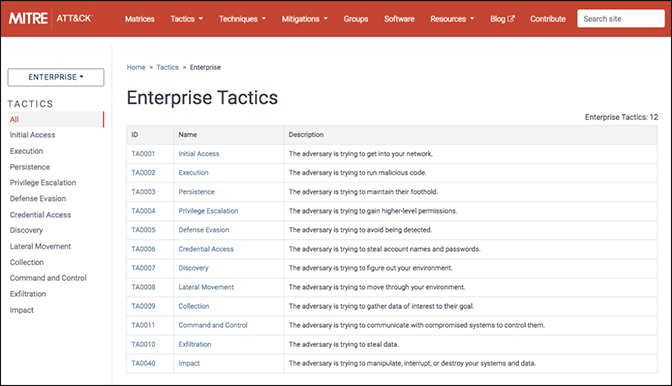This screenshot has width=672, height=386.
Task: Select Command and Control in sidebar
Action: [x=48, y=278]
